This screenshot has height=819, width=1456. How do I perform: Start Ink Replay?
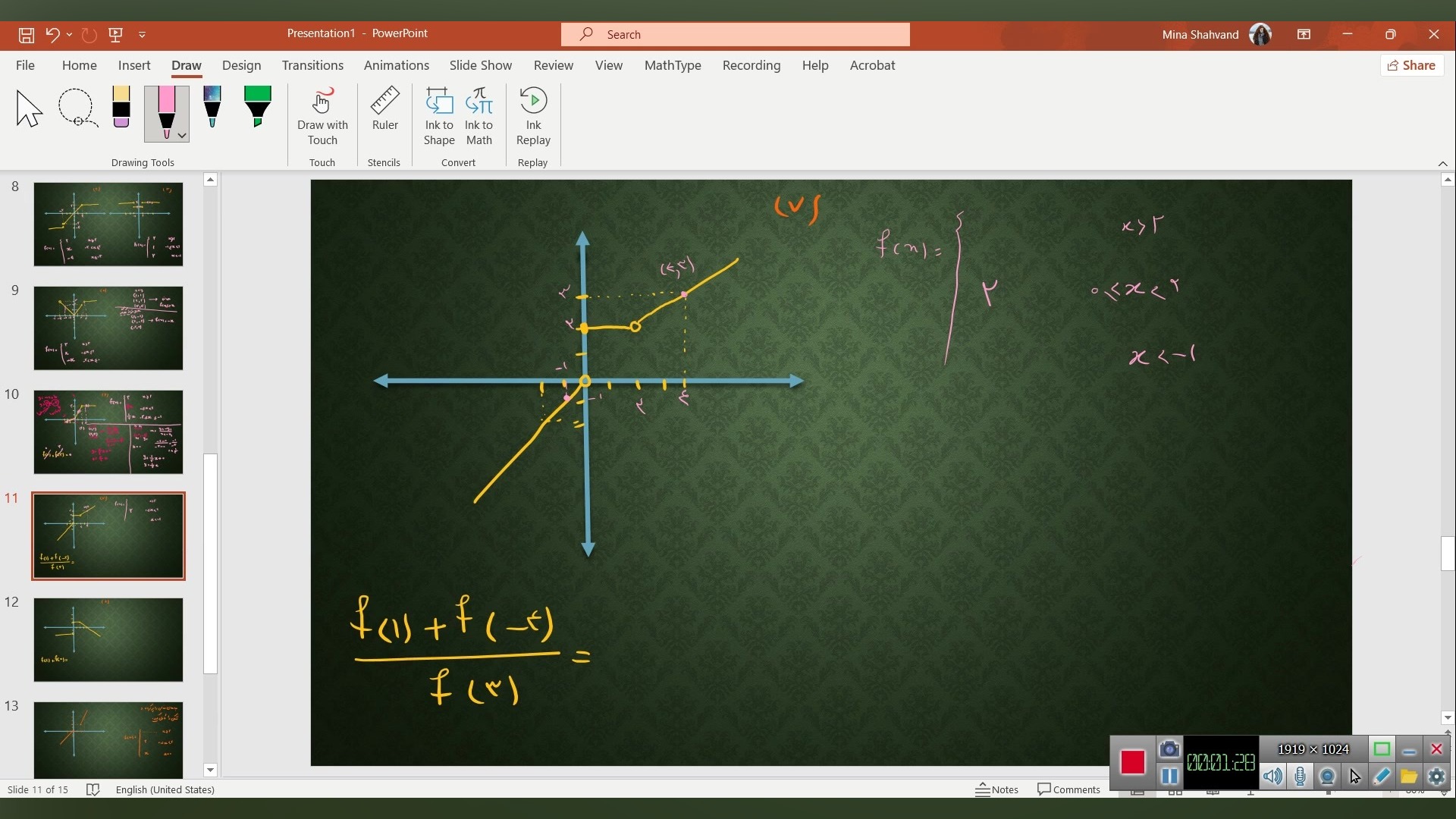[x=533, y=115]
